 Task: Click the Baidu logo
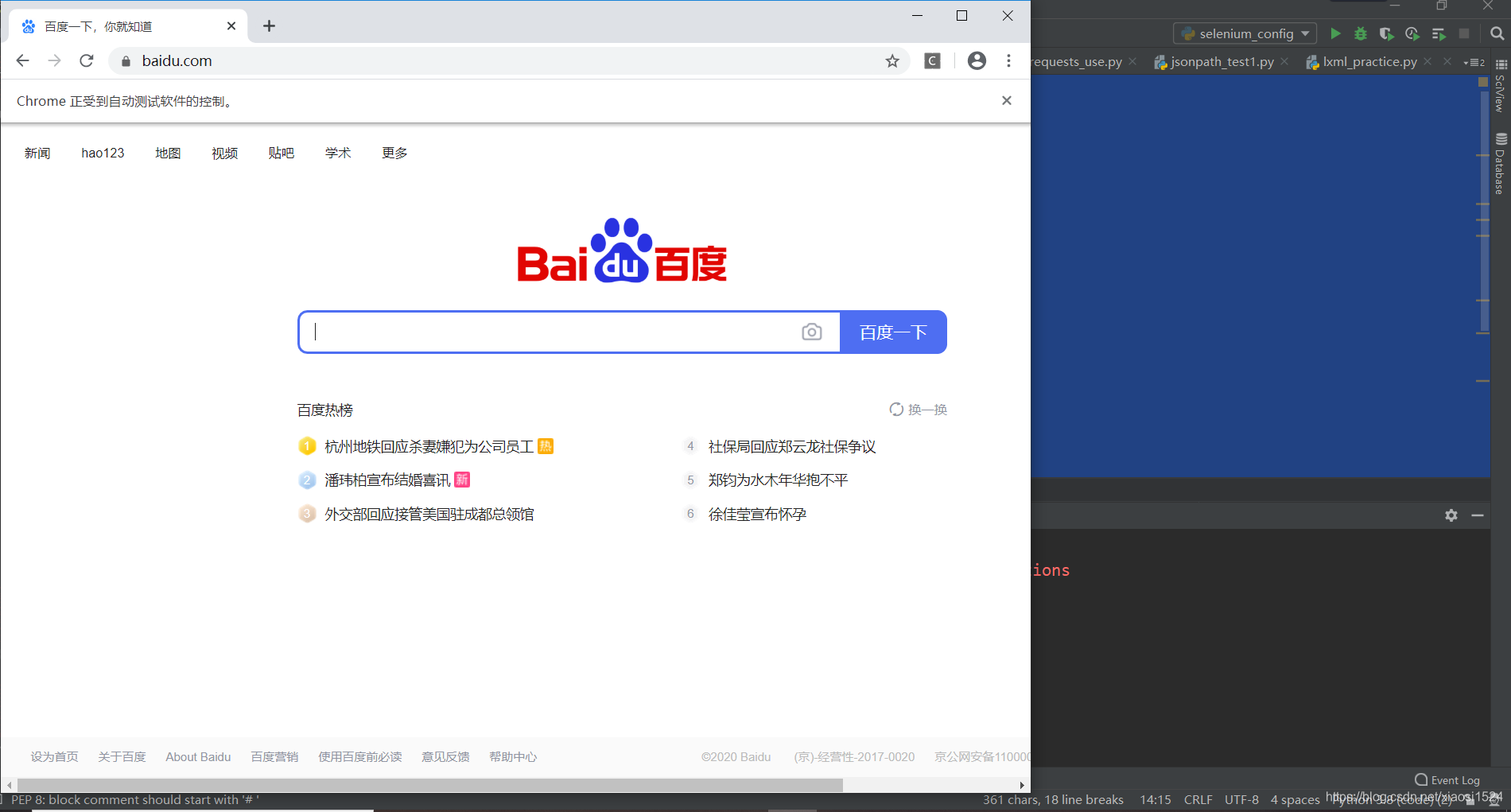[622, 251]
